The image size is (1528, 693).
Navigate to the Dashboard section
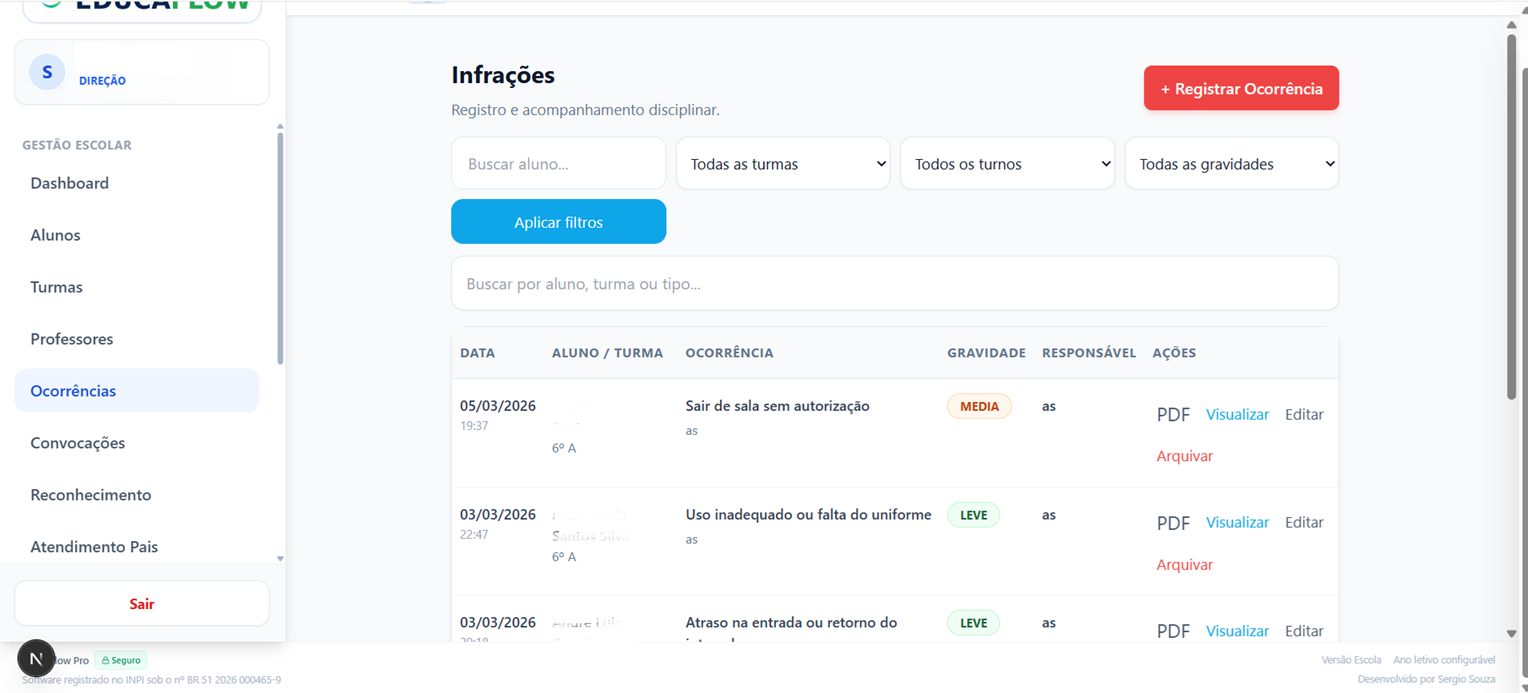pos(69,183)
